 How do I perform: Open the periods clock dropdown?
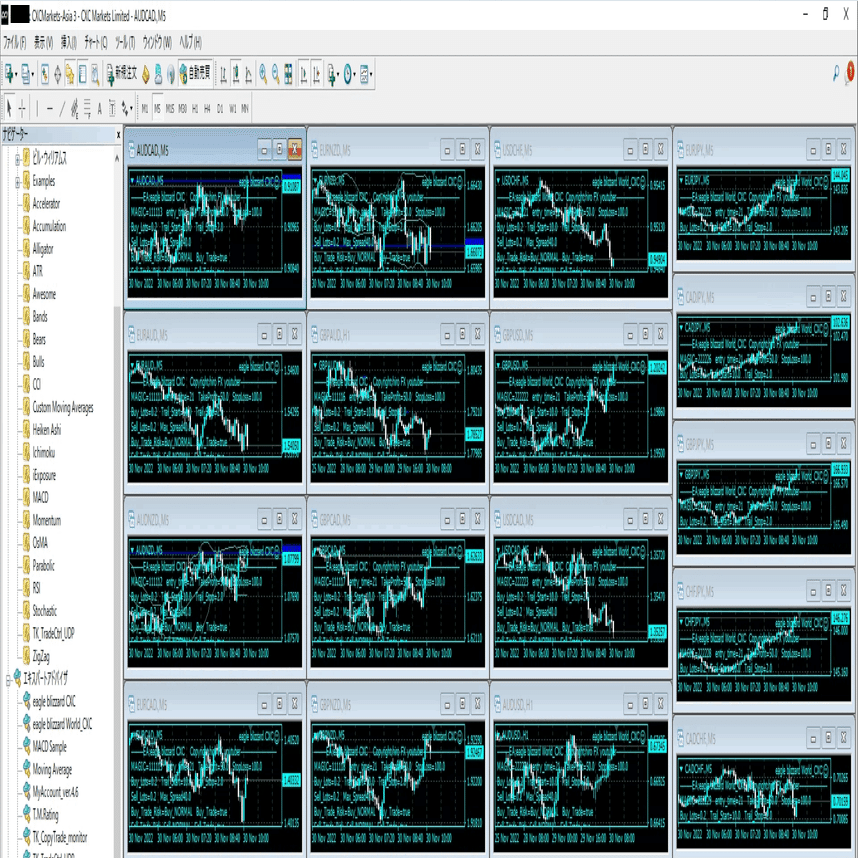(x=349, y=74)
